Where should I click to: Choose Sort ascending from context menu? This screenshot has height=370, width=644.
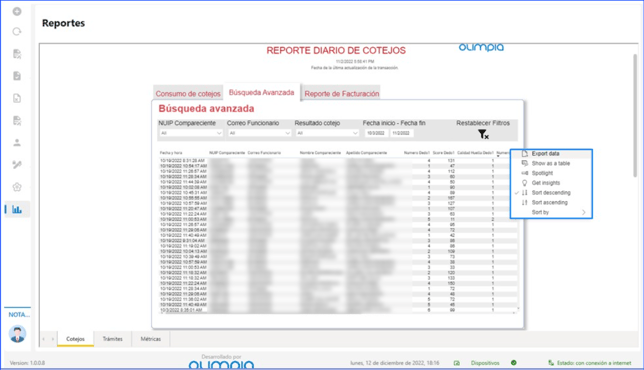click(551, 202)
